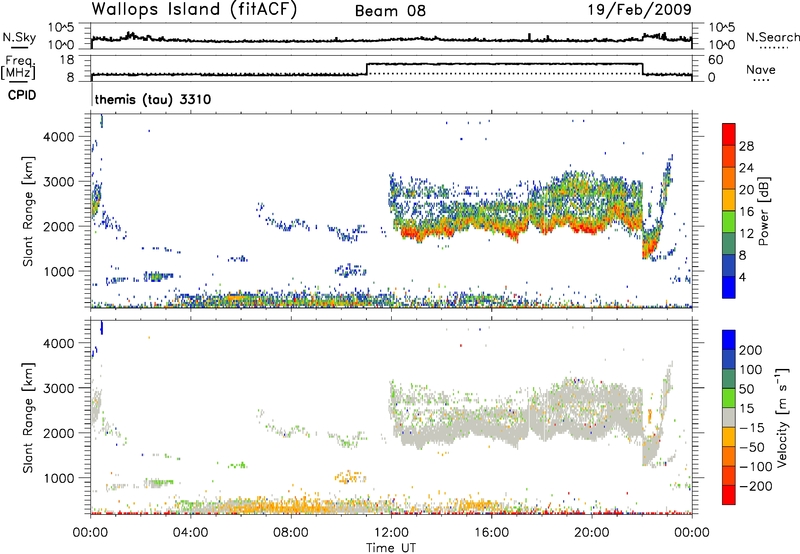Click the '12:00' time axis label
Screen dimensions: 800x554
click(x=391, y=533)
